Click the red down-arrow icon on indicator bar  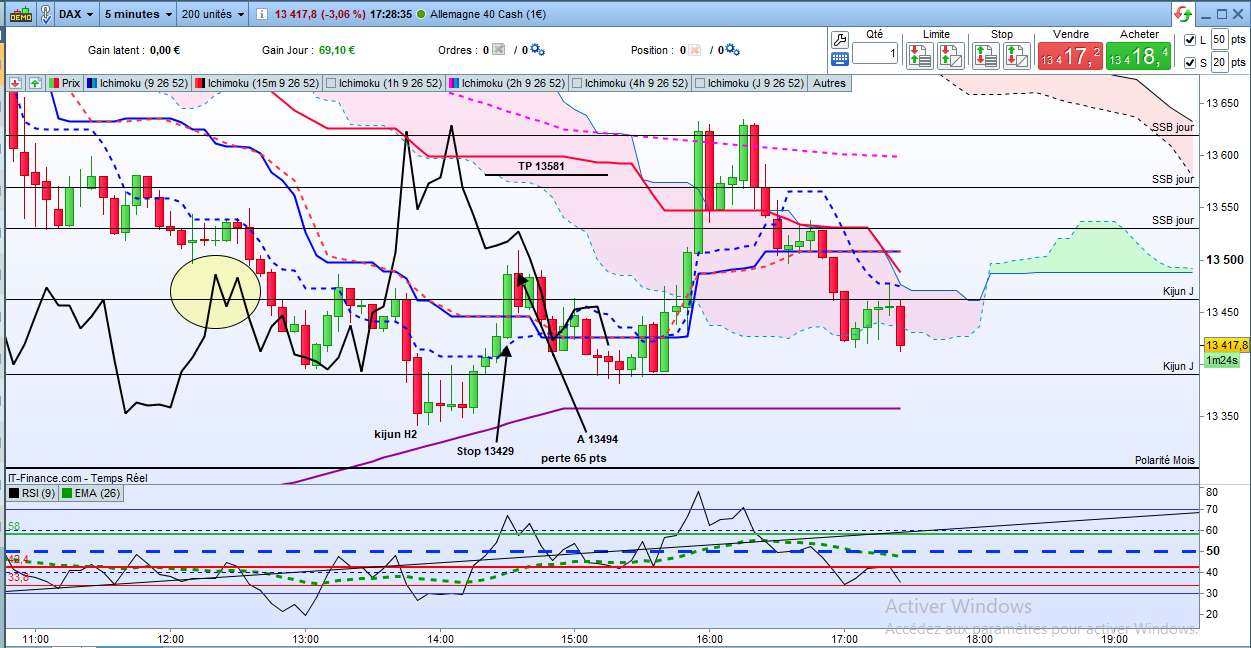tap(15, 83)
